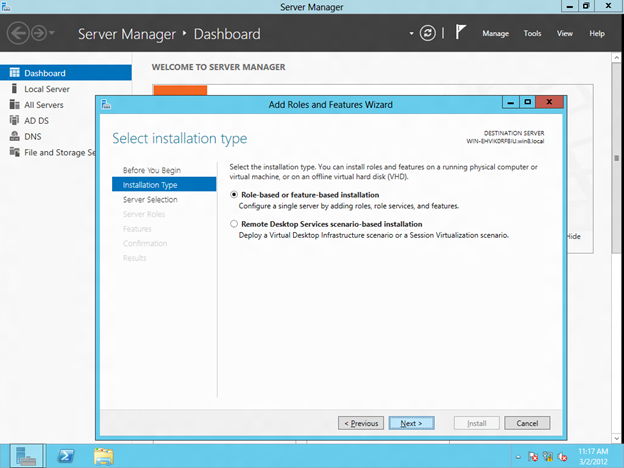624x468 pixels.
Task: Select Local Server in sidebar
Action: coord(46,89)
